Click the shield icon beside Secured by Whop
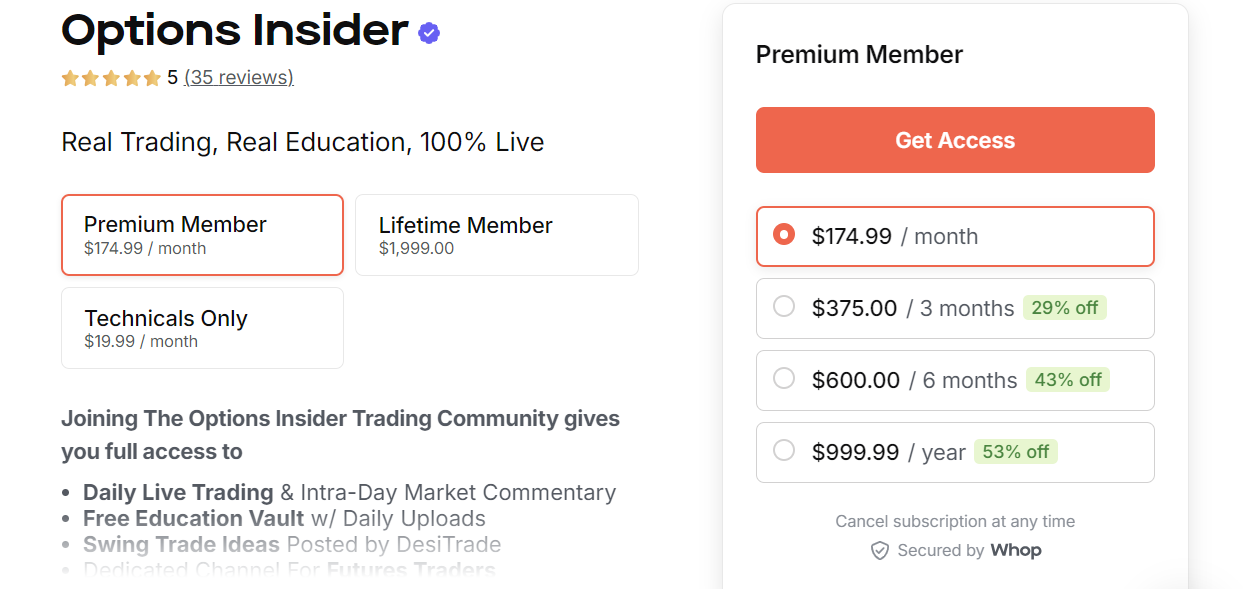The width and height of the screenshot is (1243, 589). (880, 550)
